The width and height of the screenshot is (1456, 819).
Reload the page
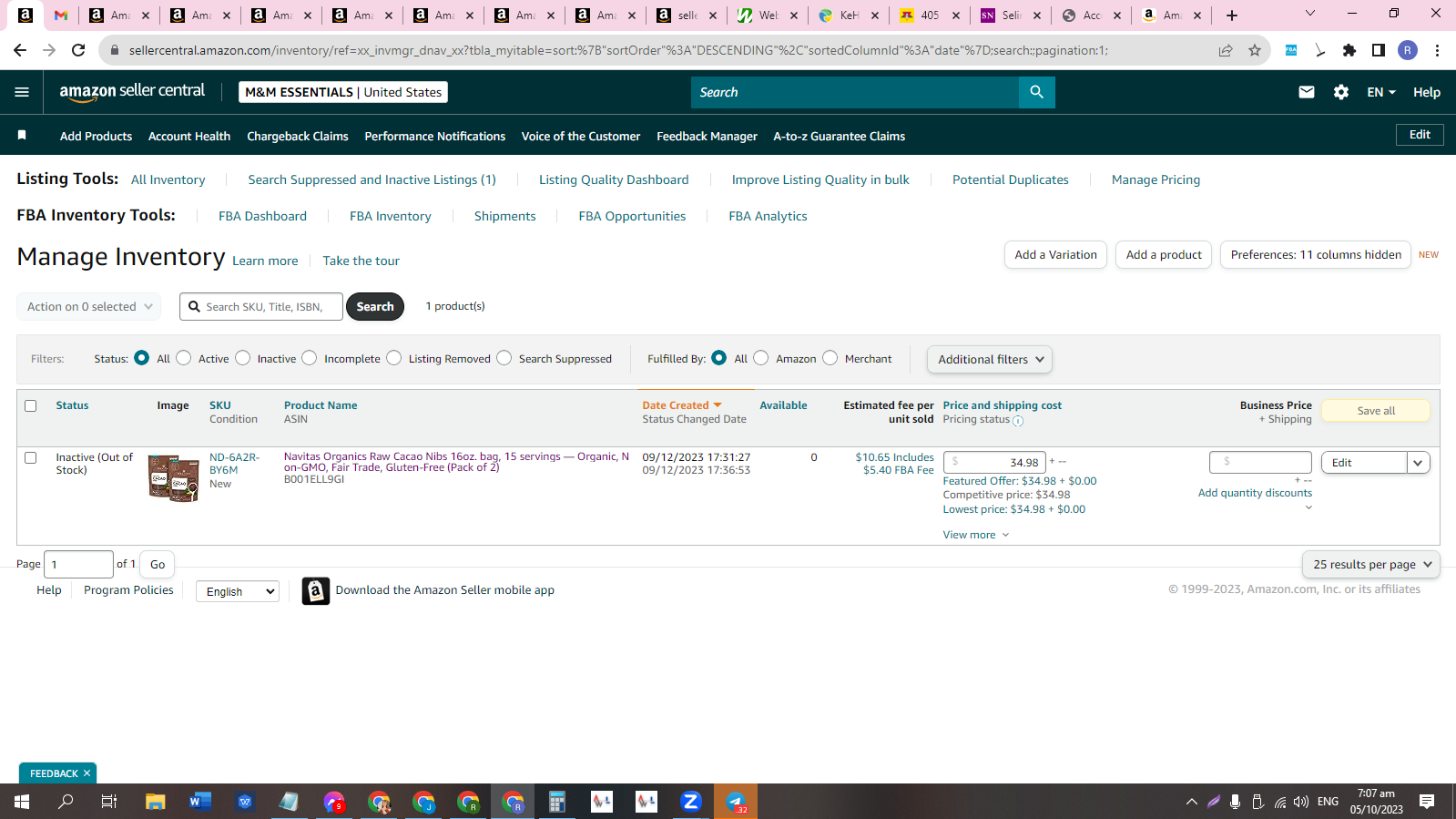coord(78,50)
